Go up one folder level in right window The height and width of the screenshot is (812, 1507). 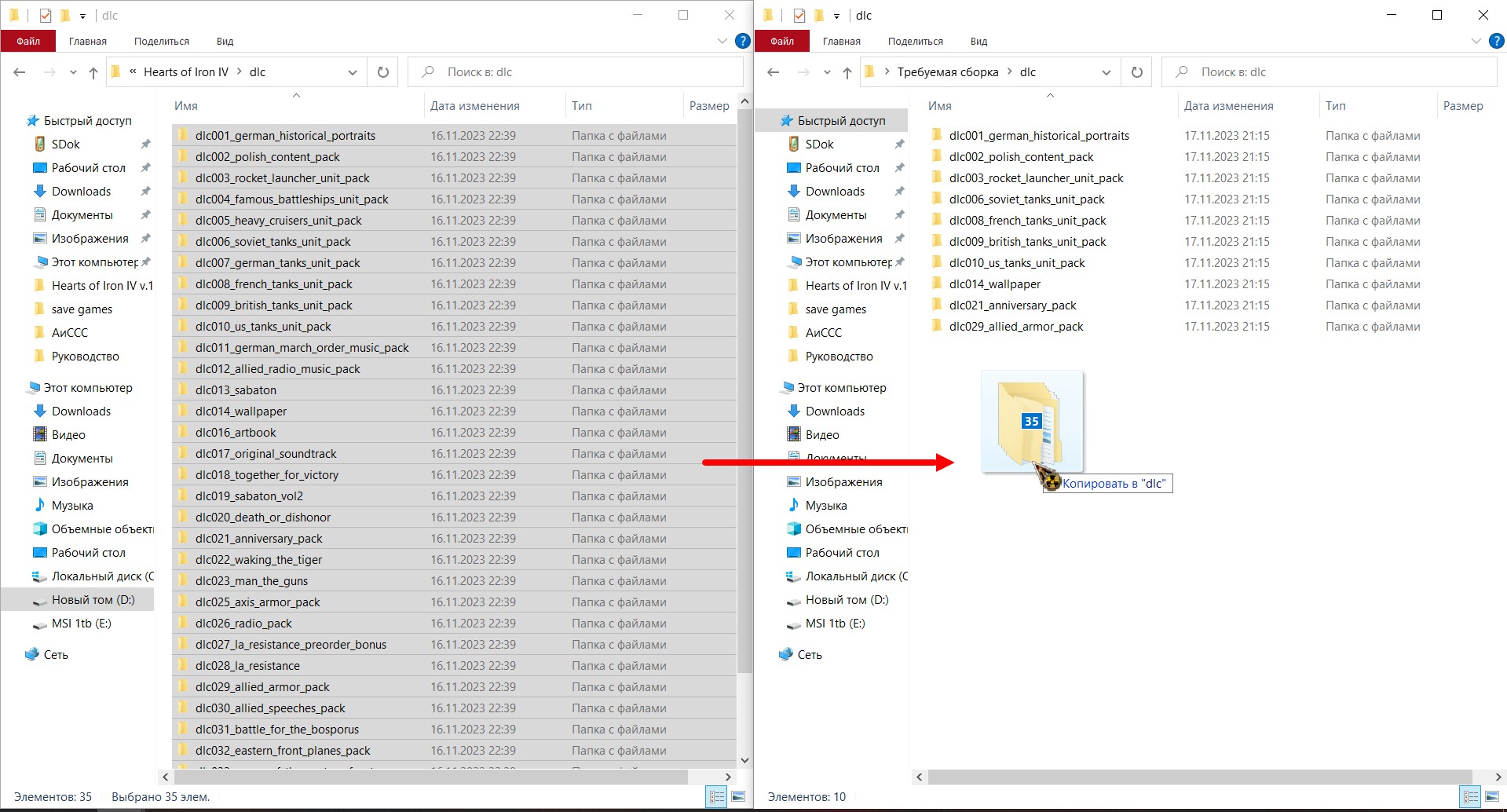(847, 72)
